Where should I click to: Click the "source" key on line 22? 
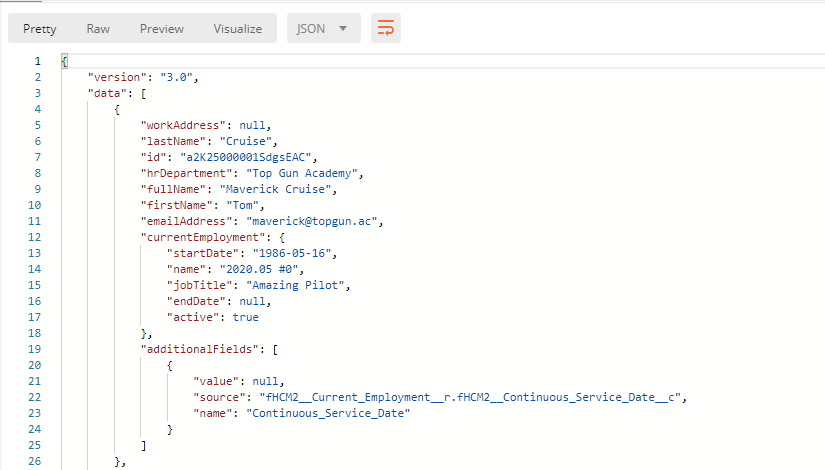tap(219, 397)
